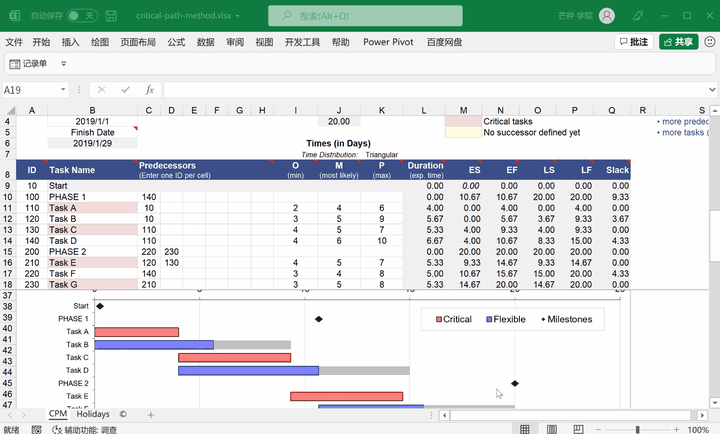The height and width of the screenshot is (434, 720).
Task: Open the 帮助 tab
Action: [340, 42]
